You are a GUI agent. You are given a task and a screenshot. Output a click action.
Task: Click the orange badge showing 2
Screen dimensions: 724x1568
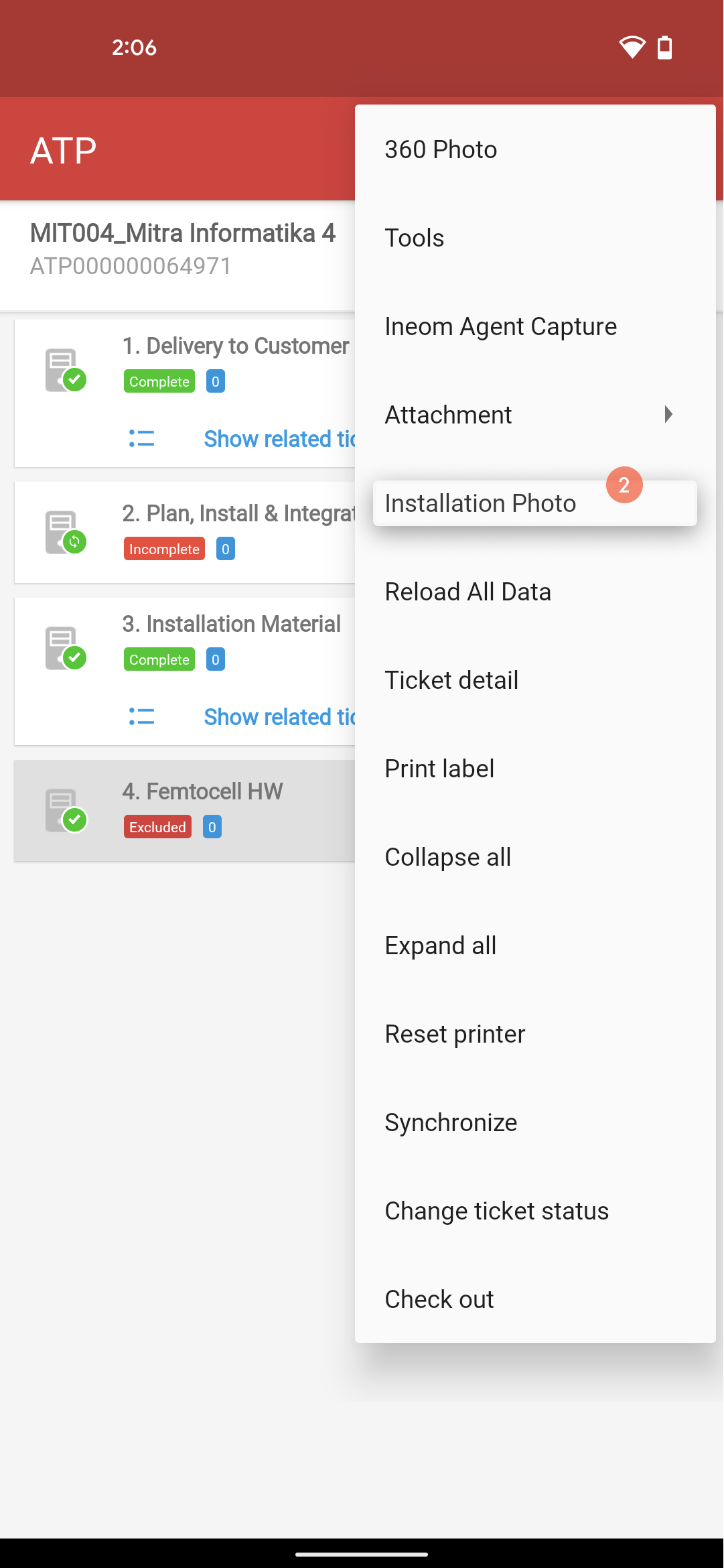[624, 485]
